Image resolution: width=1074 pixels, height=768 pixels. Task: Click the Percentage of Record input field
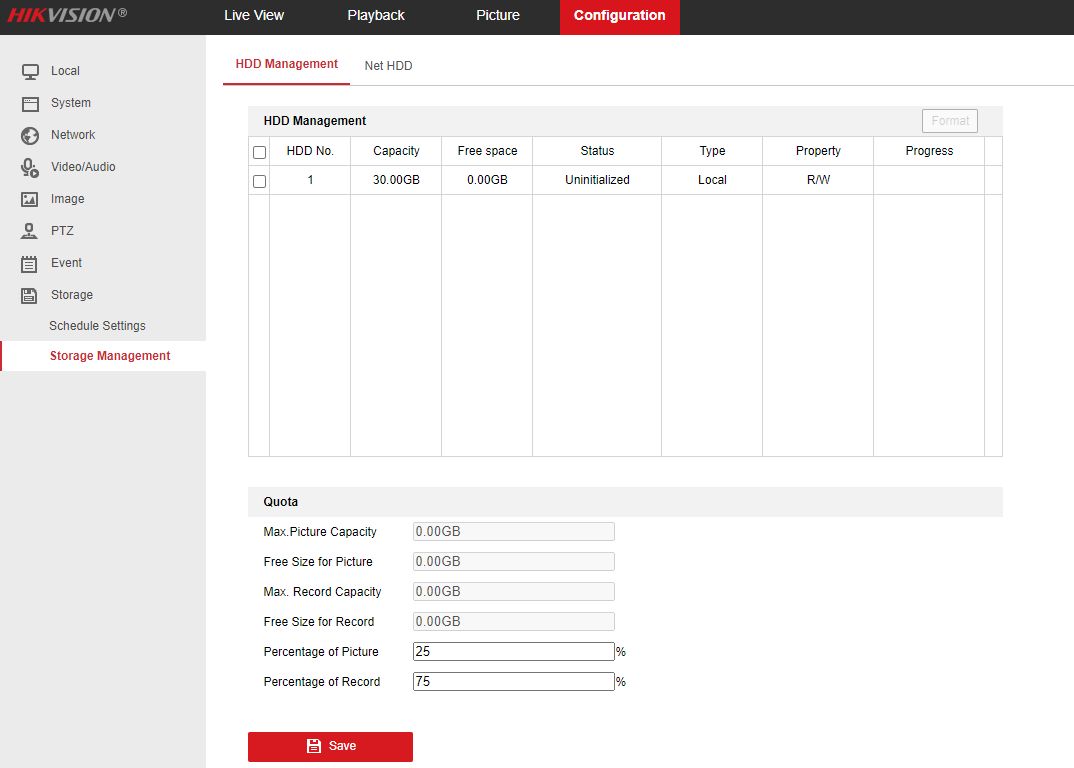click(x=513, y=682)
